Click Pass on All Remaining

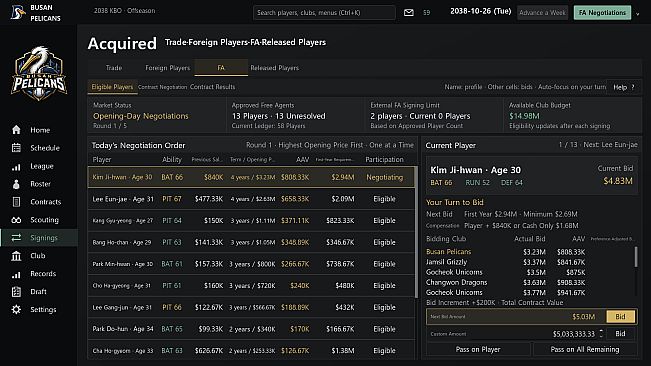585,349
